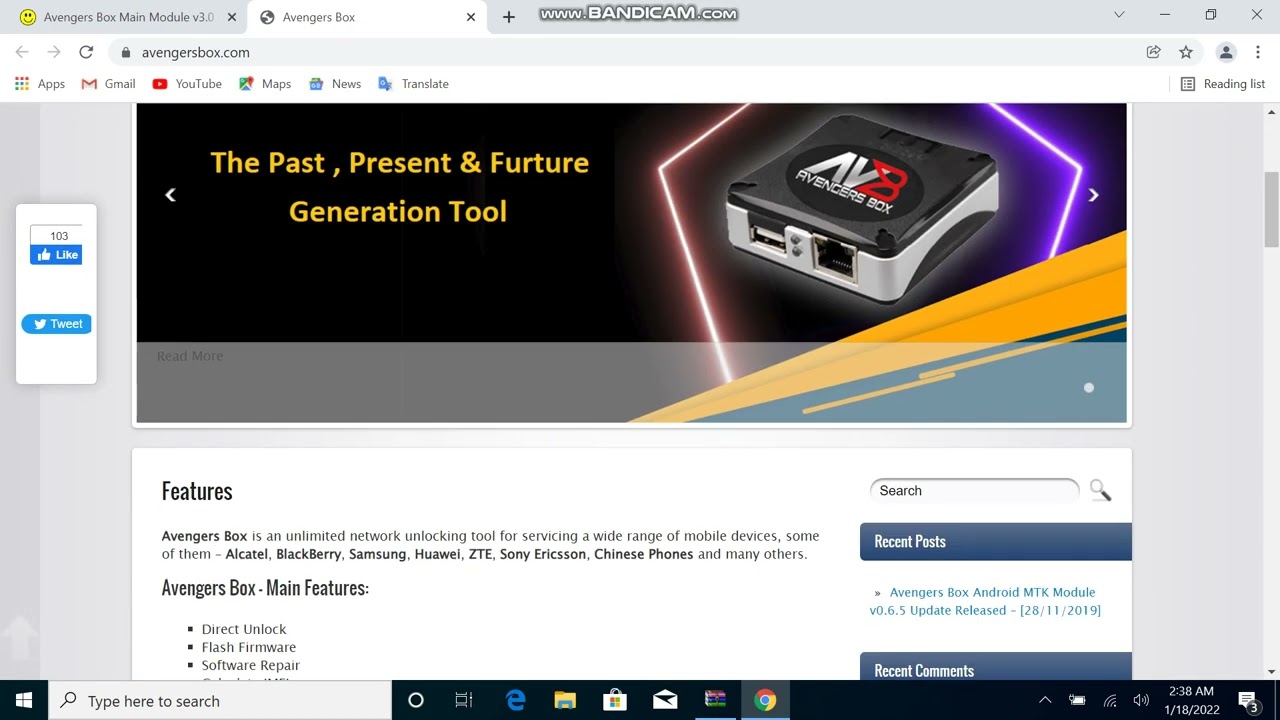Open the WinRAR icon on the taskbar

click(715, 701)
